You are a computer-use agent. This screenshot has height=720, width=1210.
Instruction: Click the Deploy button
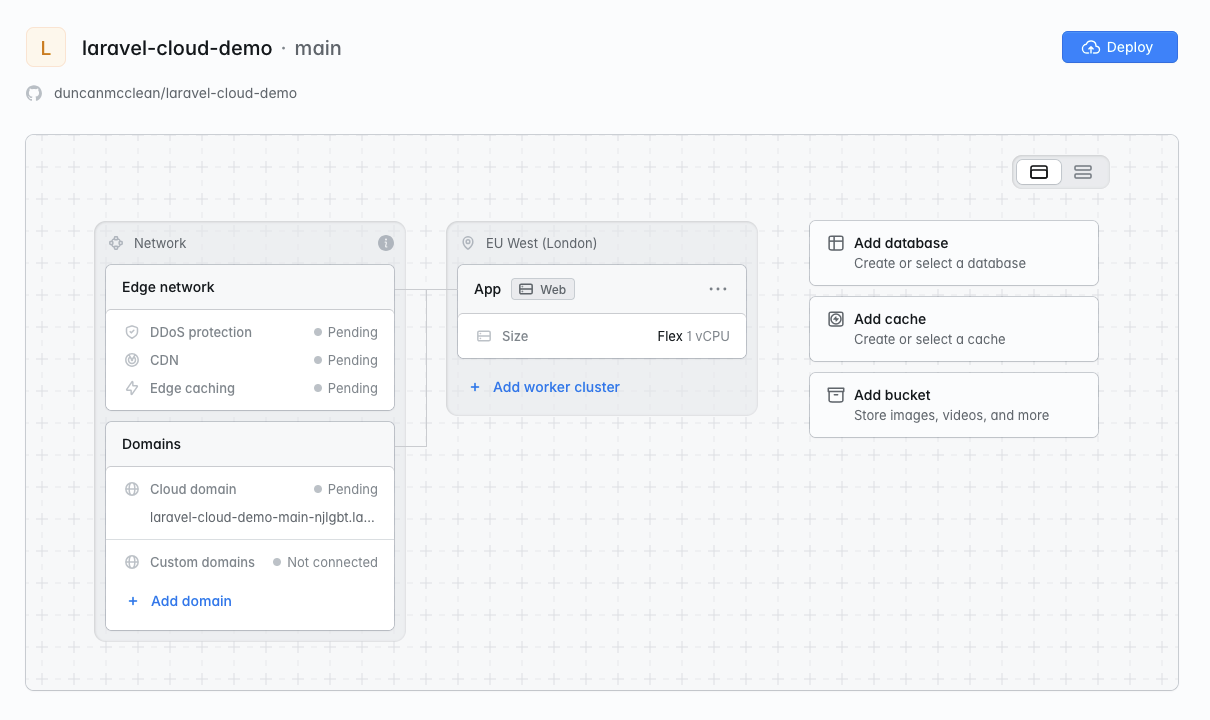click(1119, 47)
